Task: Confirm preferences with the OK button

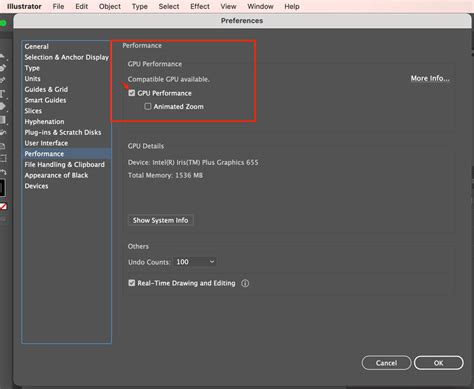Action: [x=439, y=363]
